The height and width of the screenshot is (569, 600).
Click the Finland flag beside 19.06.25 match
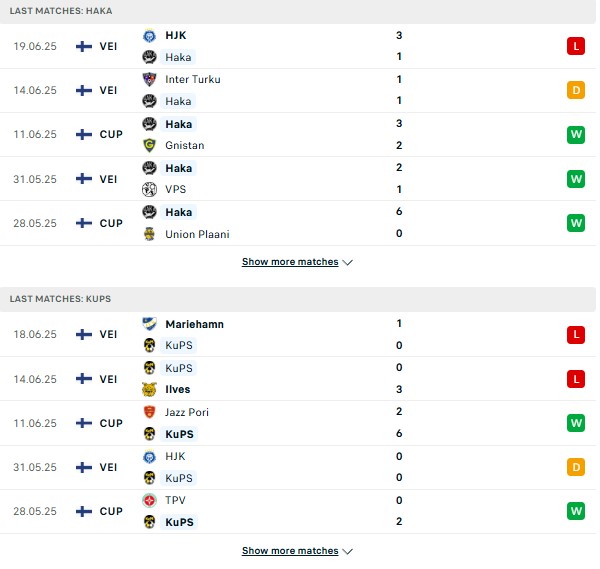click(x=84, y=46)
